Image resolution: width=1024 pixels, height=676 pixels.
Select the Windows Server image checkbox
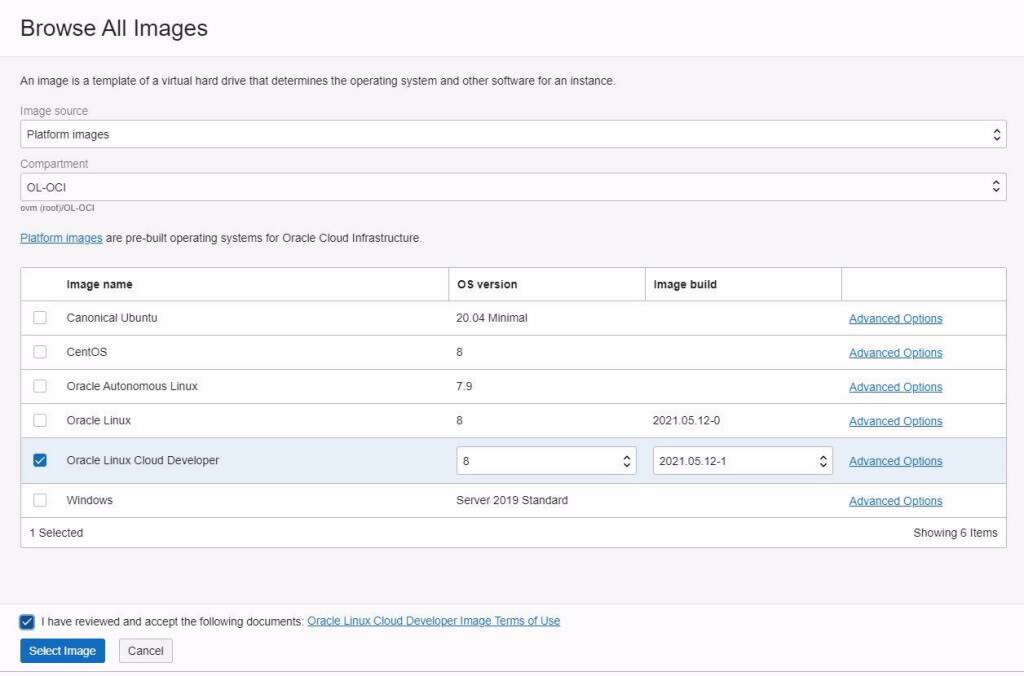point(39,500)
